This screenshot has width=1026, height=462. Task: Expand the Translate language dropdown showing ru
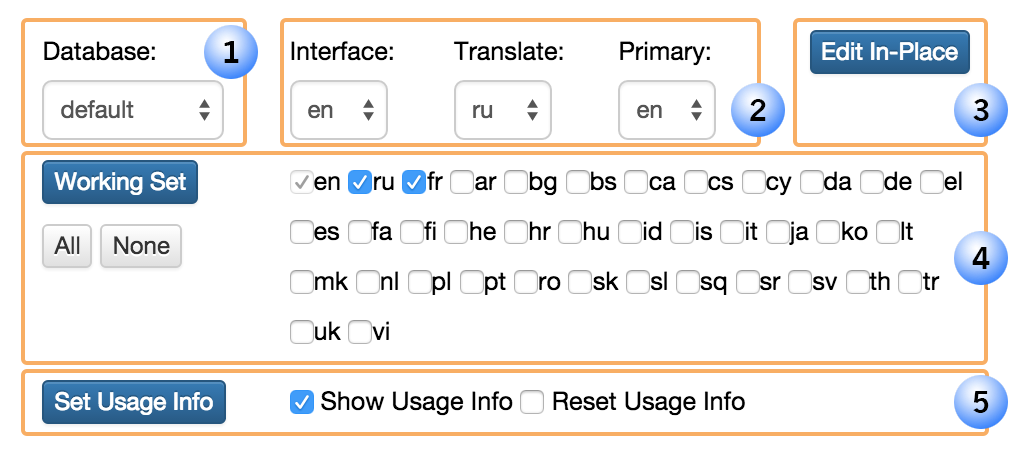coord(502,110)
